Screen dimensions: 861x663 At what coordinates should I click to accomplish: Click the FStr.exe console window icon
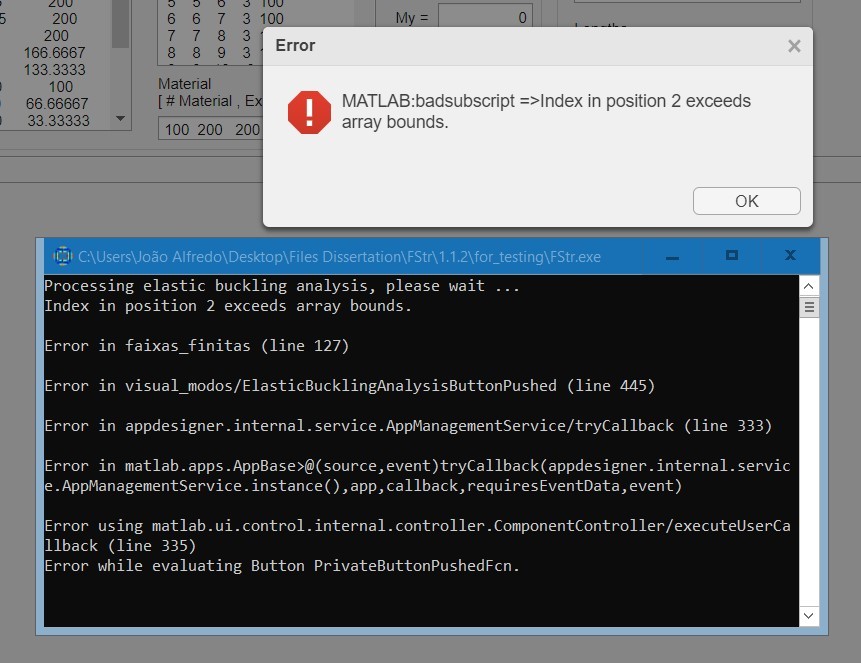63,256
